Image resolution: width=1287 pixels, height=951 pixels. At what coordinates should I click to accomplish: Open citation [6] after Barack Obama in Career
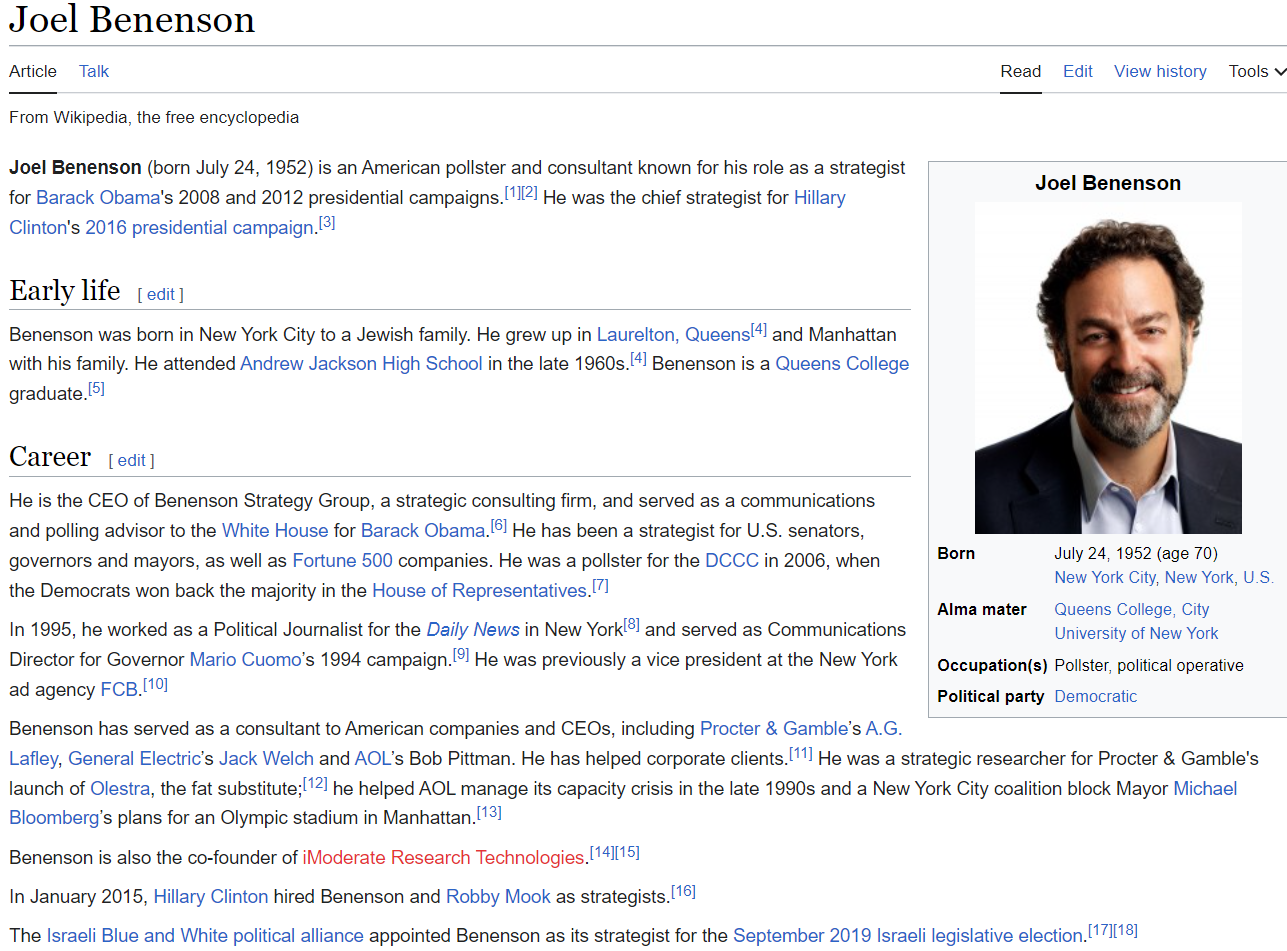(x=499, y=524)
